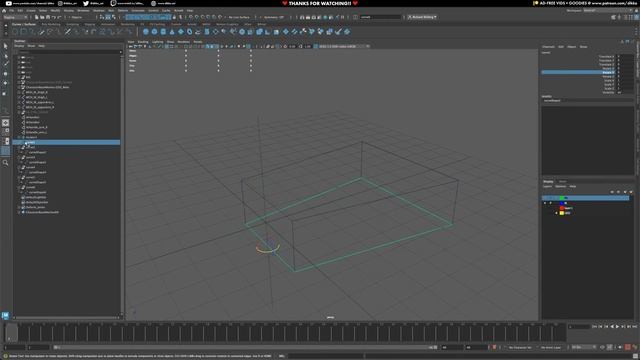This screenshot has height=360, width=640.
Task: Choose the Move tool in toolbox
Action: click(x=6, y=74)
